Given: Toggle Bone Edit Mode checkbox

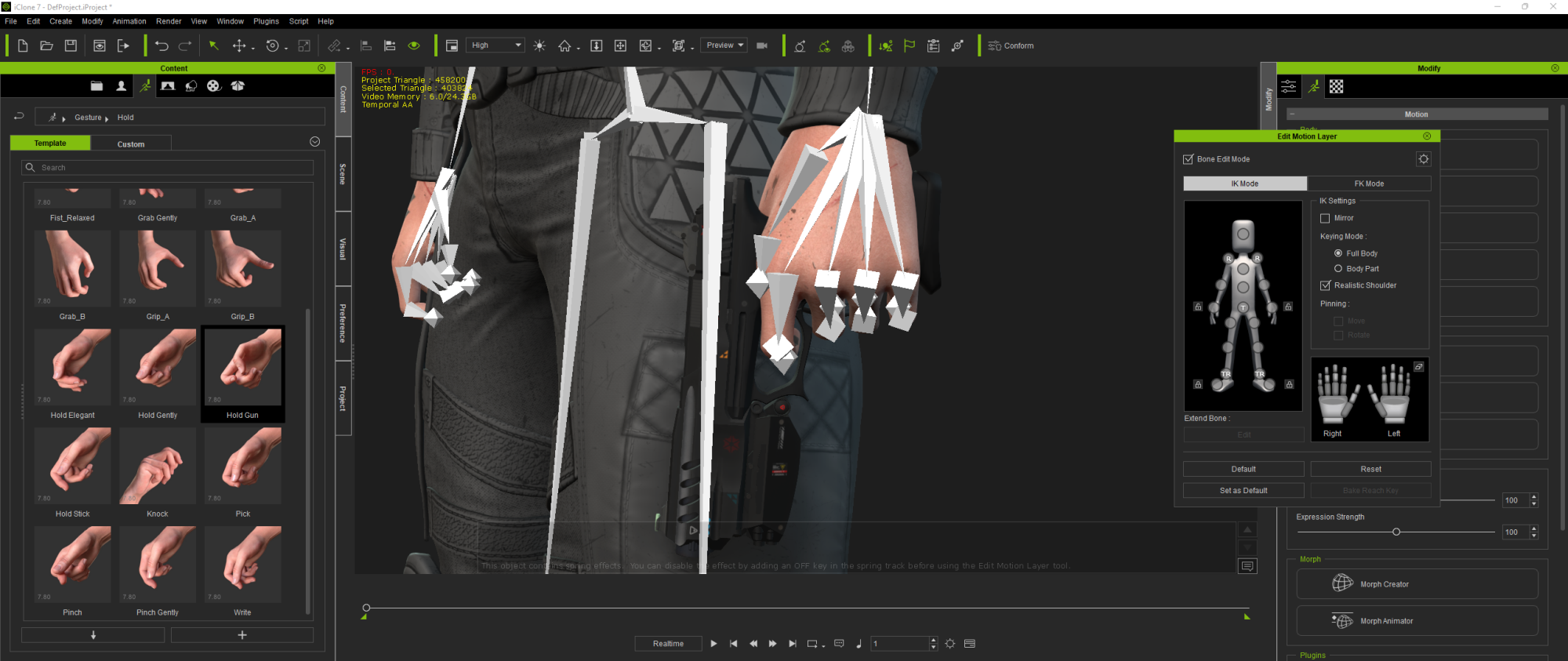Looking at the screenshot, I should [1188, 159].
